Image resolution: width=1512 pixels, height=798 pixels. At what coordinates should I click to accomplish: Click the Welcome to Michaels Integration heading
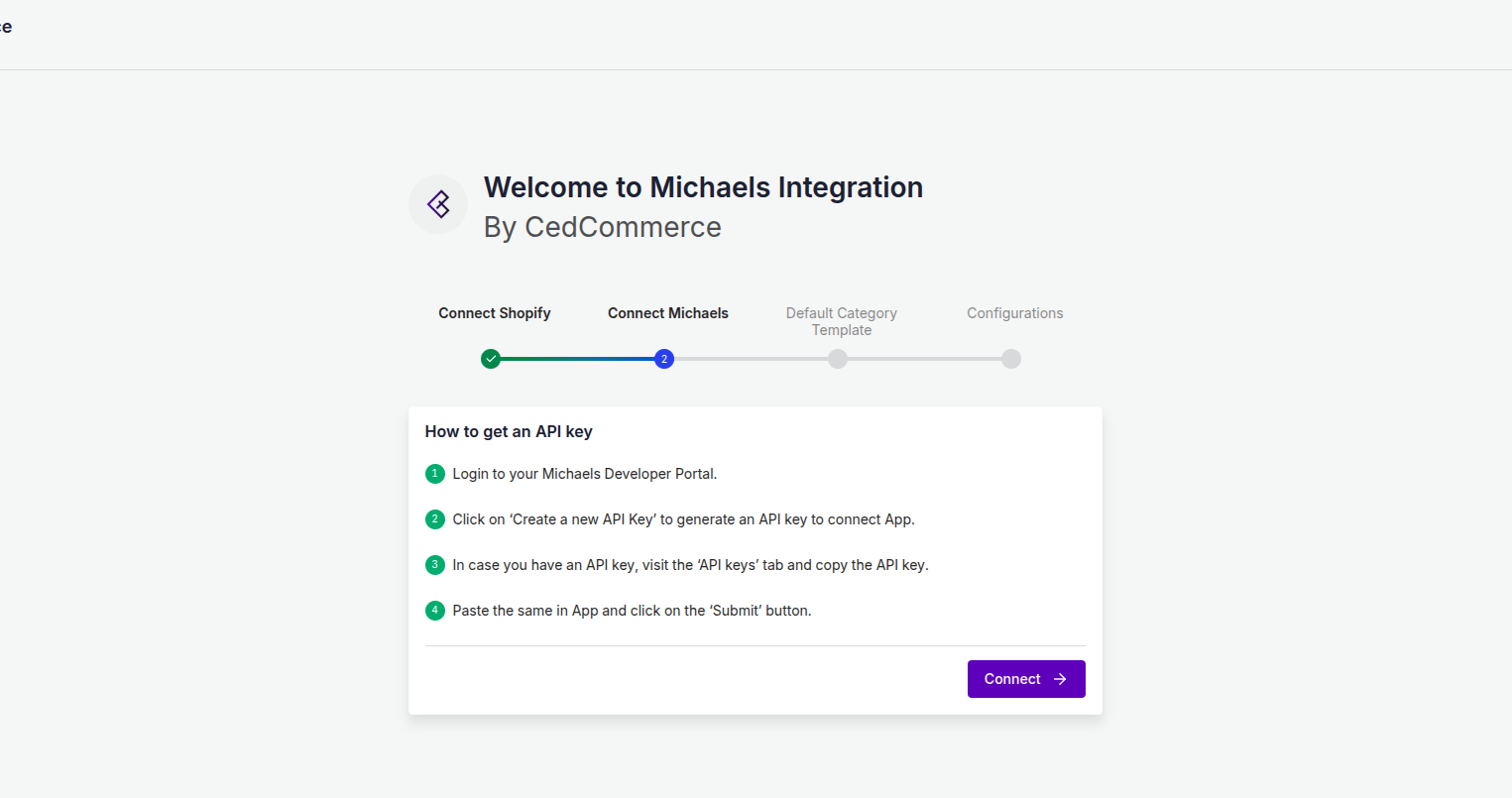[703, 187]
